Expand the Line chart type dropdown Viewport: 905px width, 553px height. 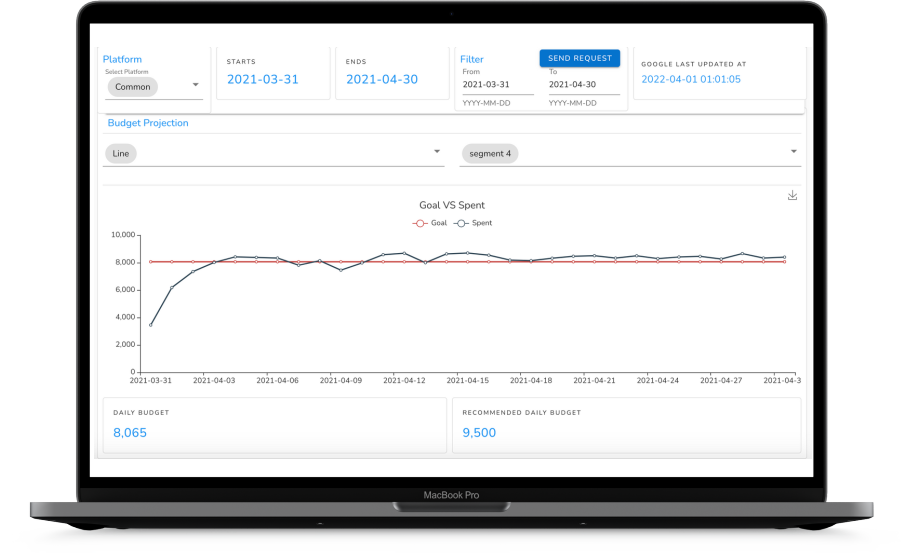tap(437, 152)
